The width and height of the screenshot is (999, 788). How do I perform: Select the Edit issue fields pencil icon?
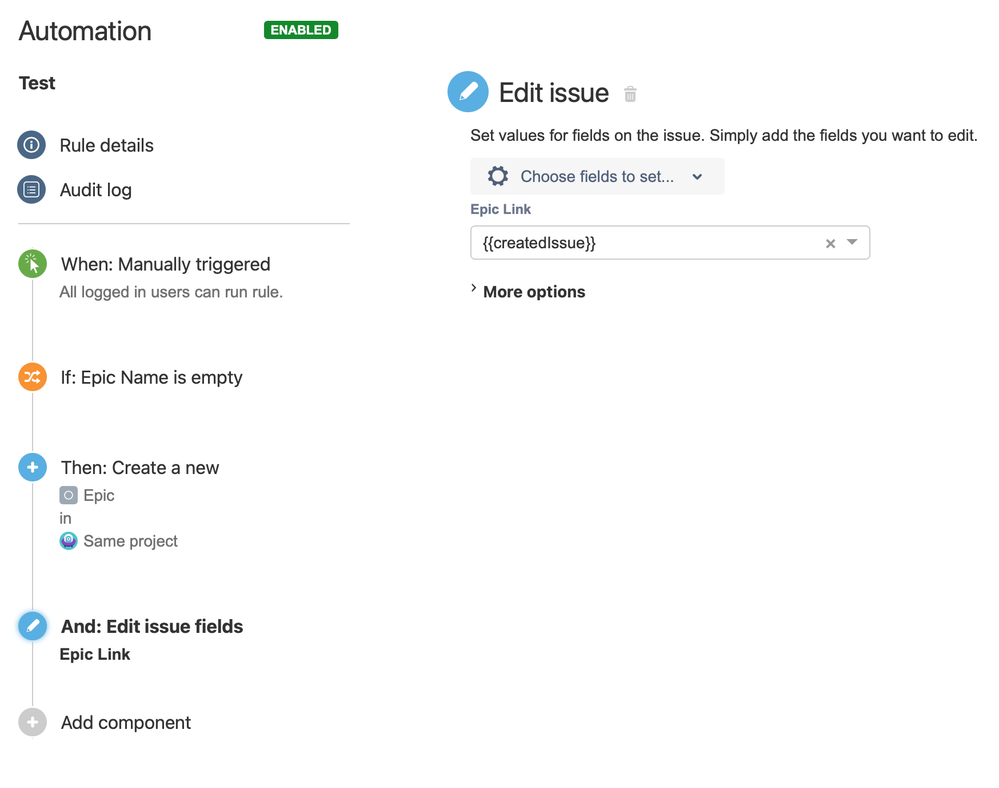(x=33, y=626)
